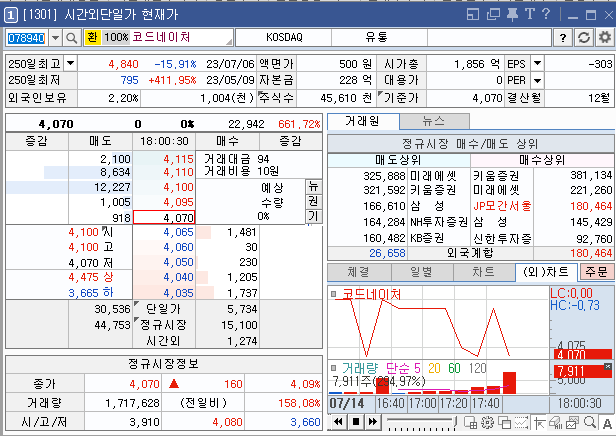Click the 코드네이처 stock name field
Screen dimensions: 616x436
point(161,37)
